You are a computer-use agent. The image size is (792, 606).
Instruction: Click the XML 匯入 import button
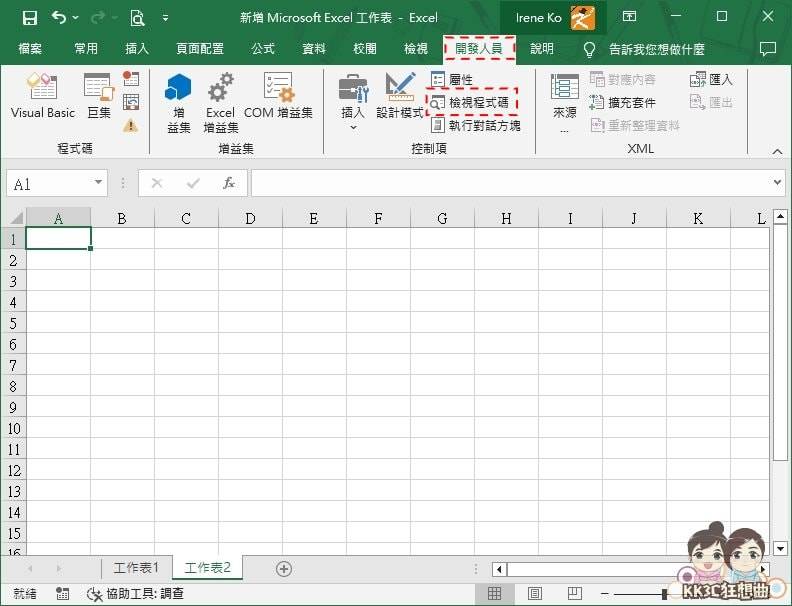711,79
